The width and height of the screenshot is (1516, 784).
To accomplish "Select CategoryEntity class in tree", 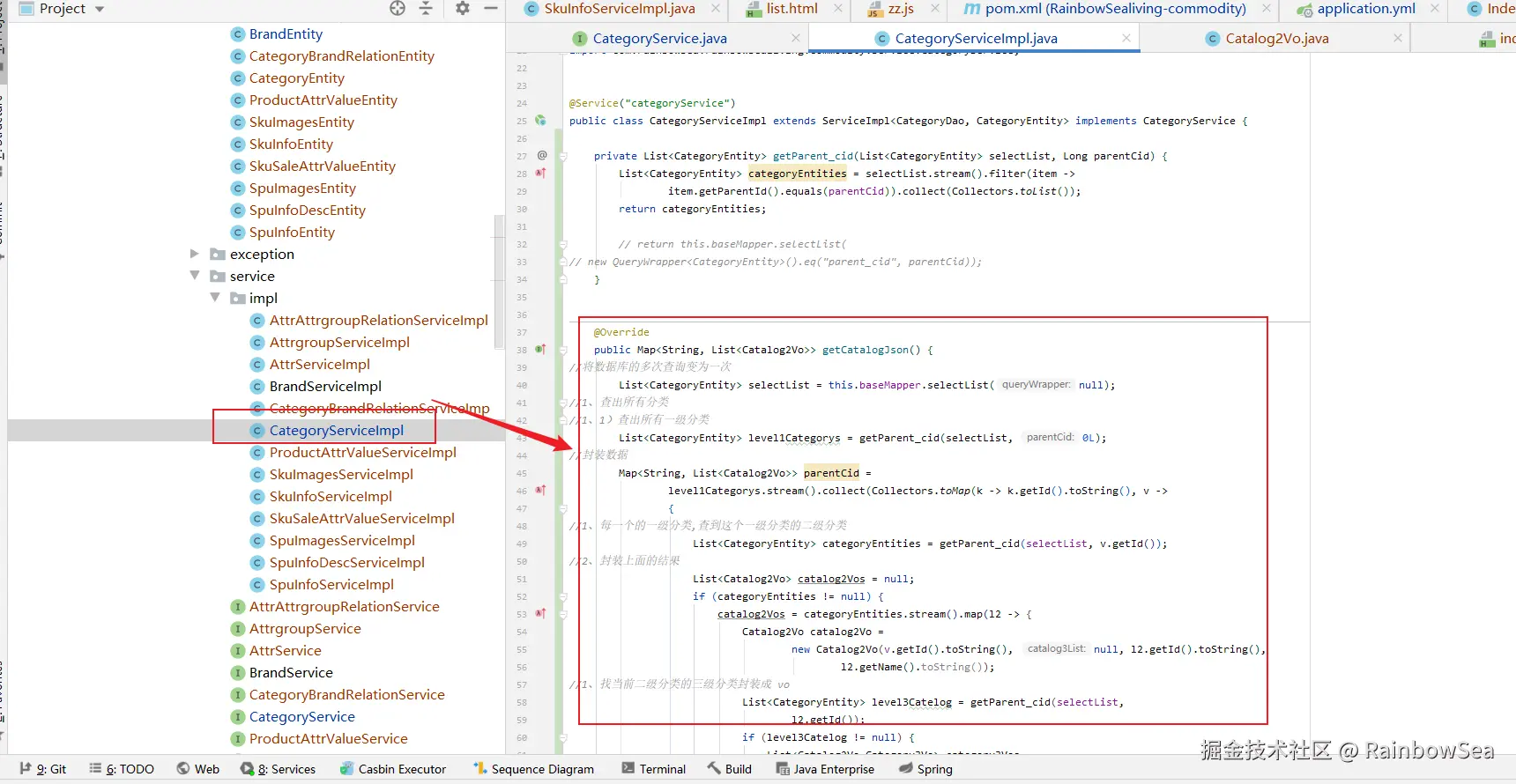I will pyautogui.click(x=296, y=78).
